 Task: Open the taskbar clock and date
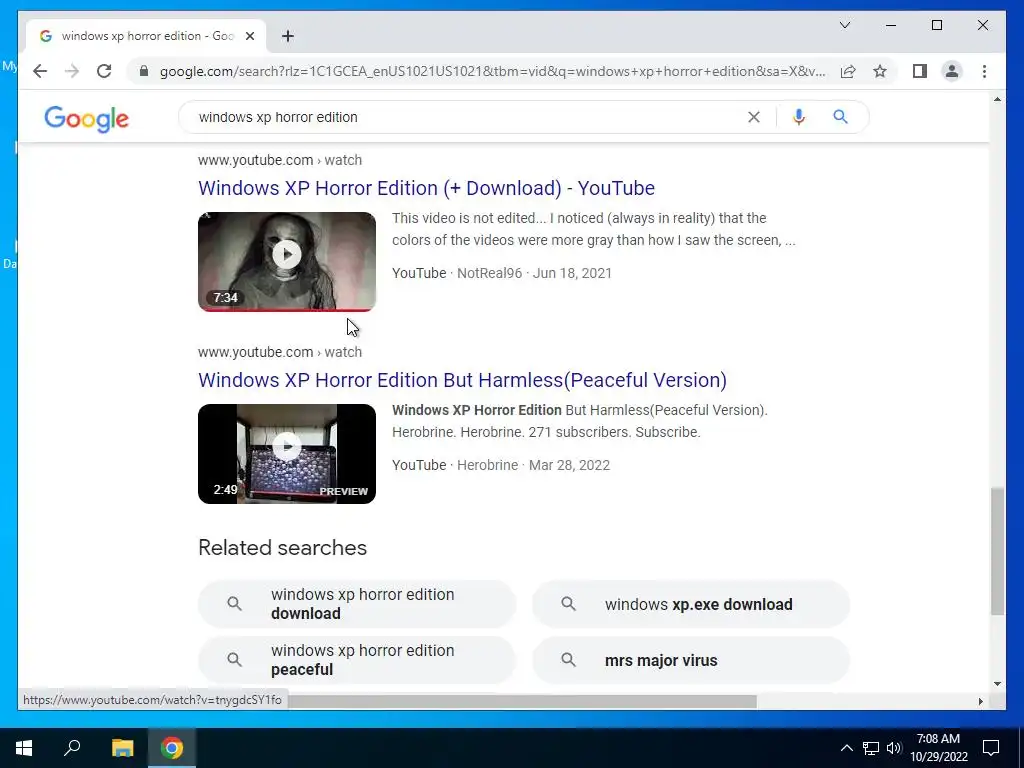click(x=938, y=748)
